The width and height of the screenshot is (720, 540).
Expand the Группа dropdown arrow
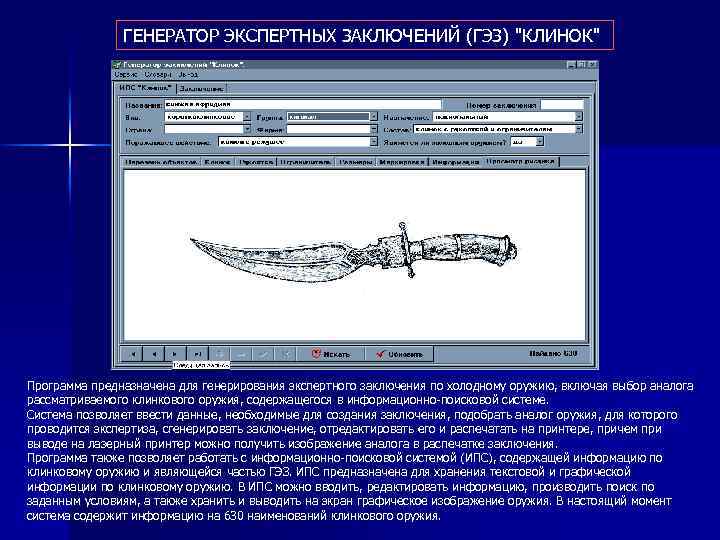tap(373, 117)
